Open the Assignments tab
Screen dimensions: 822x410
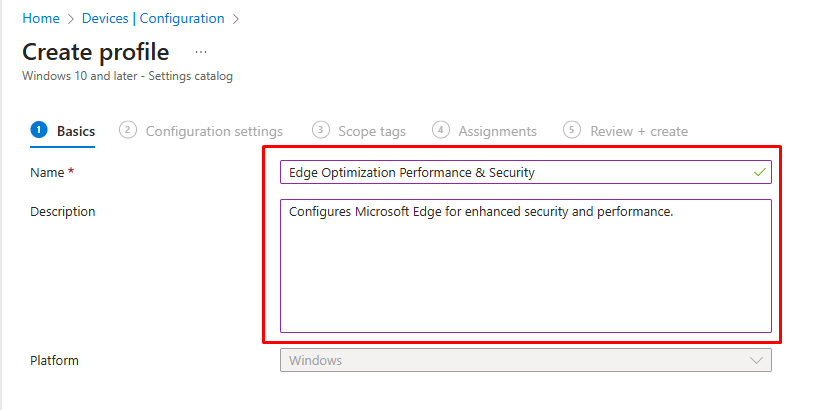click(x=497, y=131)
